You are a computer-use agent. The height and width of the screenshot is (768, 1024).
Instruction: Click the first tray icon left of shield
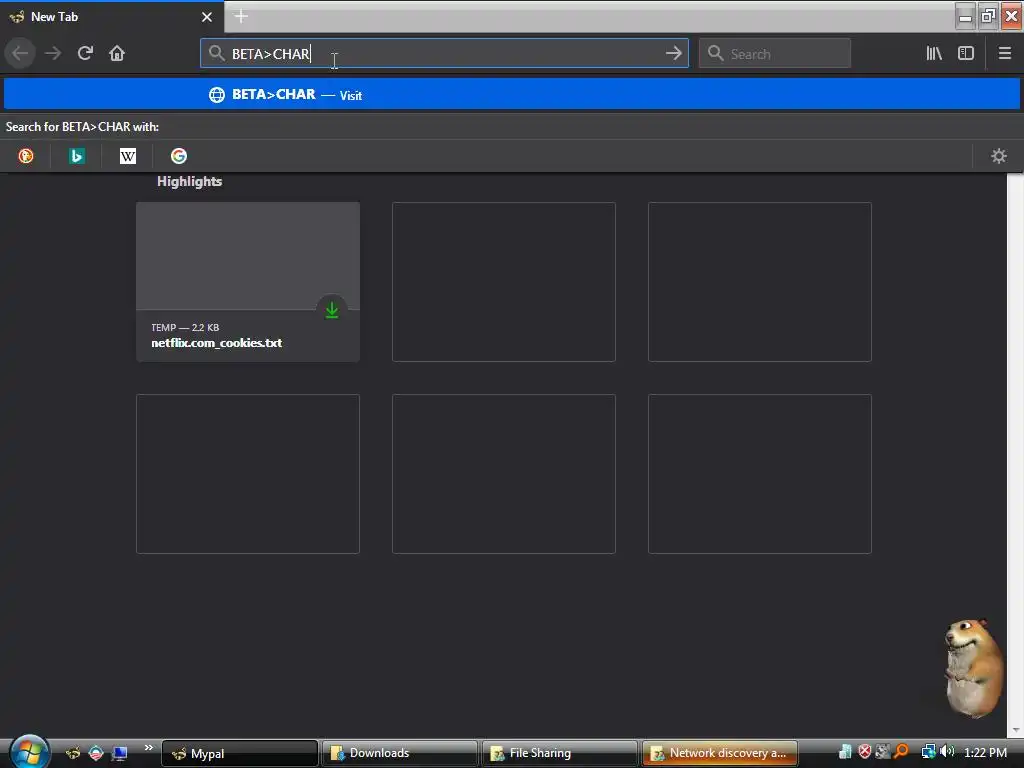[845, 752]
